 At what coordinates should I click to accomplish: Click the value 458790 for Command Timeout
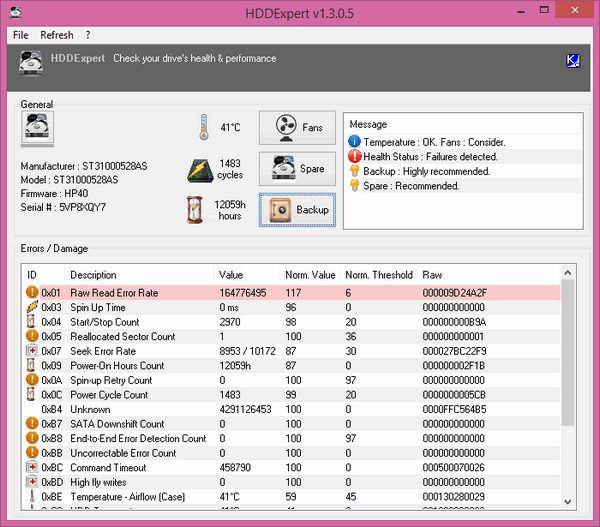click(235, 467)
